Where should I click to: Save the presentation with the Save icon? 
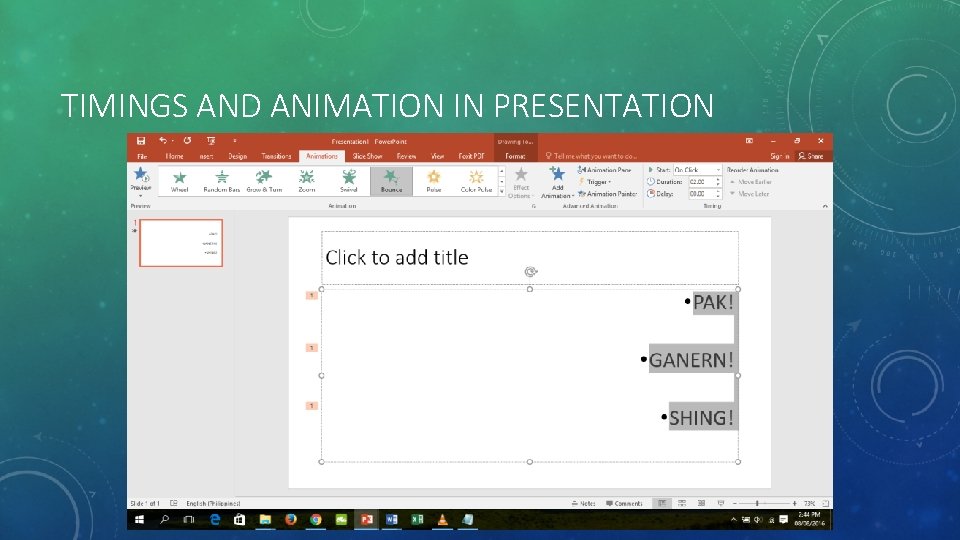[141, 141]
